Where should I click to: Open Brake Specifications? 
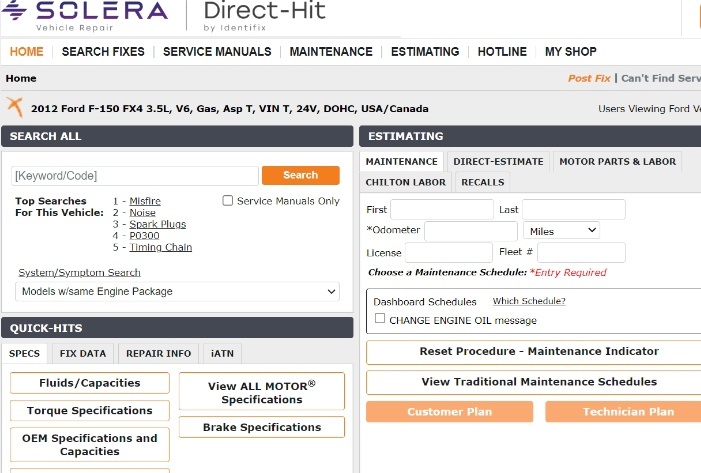(262, 427)
